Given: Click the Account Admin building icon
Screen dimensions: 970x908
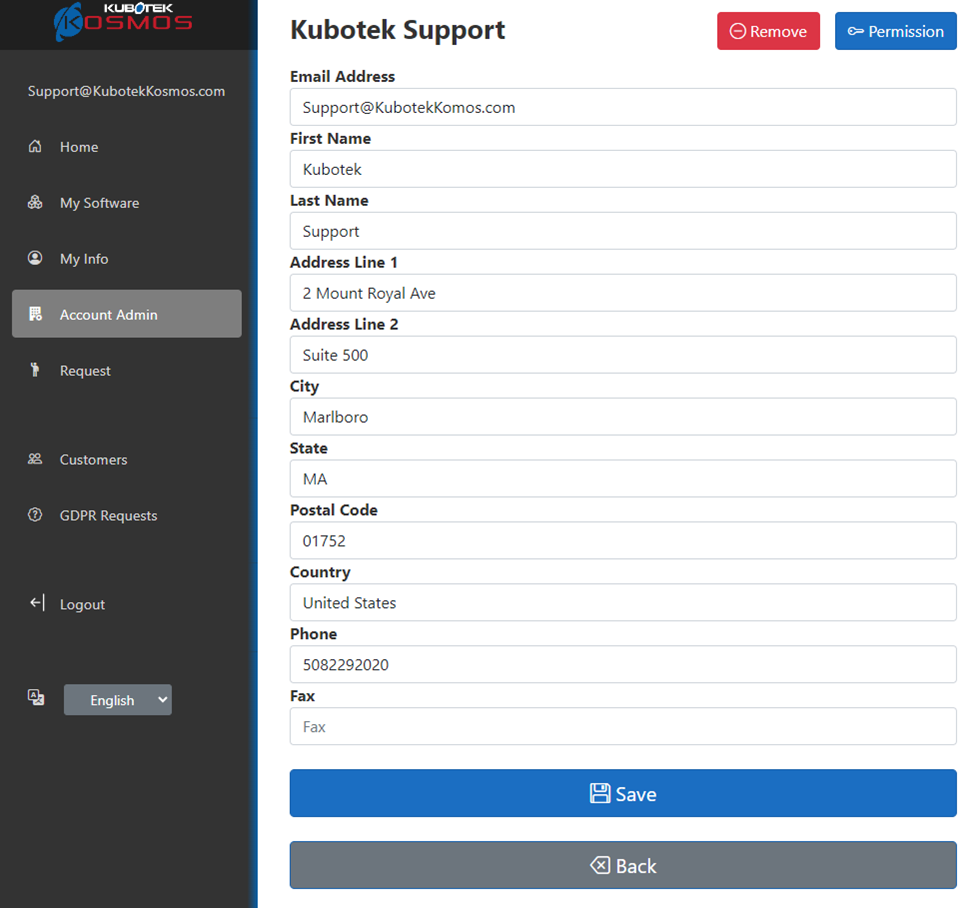Looking at the screenshot, I should (x=35, y=315).
